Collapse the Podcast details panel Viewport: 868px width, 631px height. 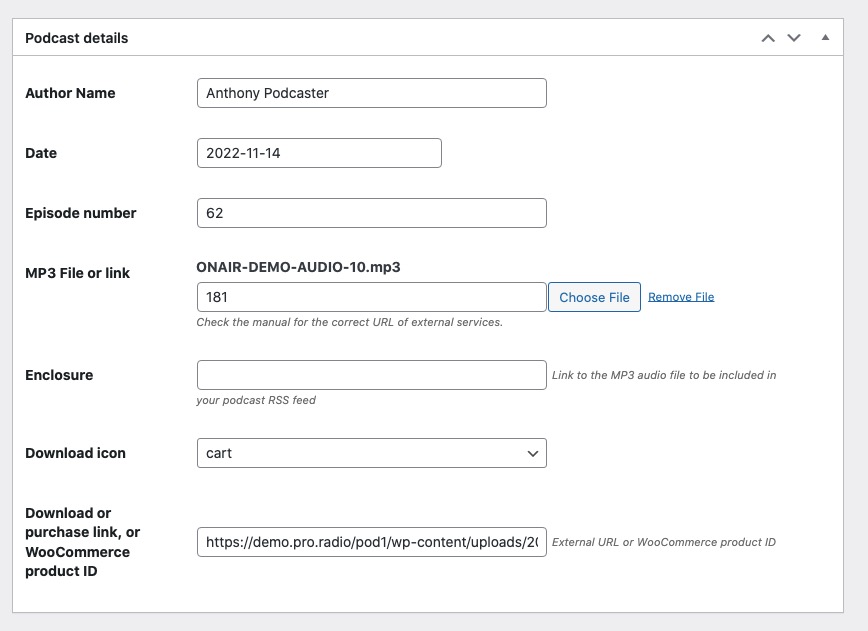coord(825,38)
